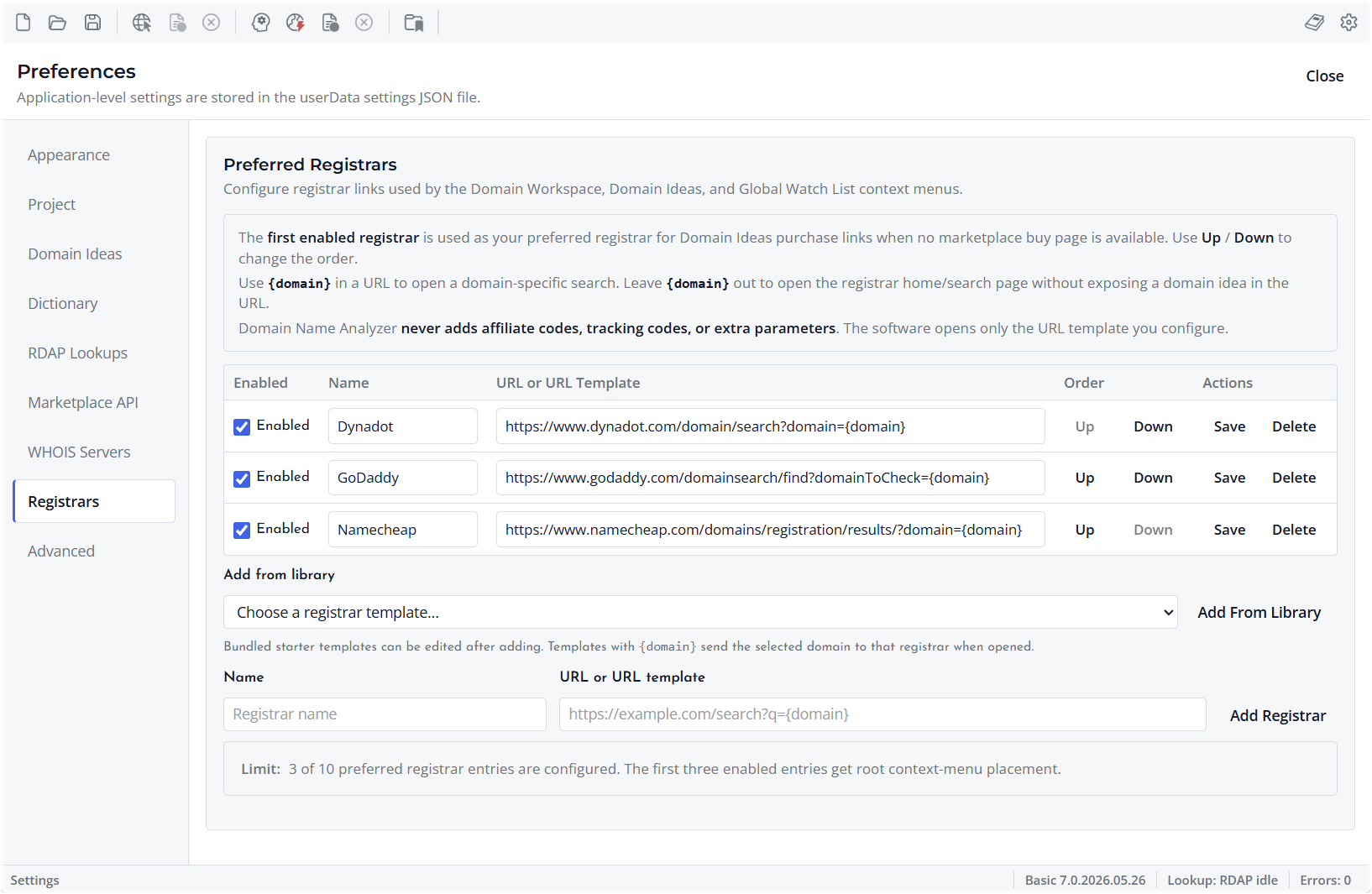Click the Errors: 0 status entry
This screenshot has width=1372, height=894.
(x=1326, y=881)
